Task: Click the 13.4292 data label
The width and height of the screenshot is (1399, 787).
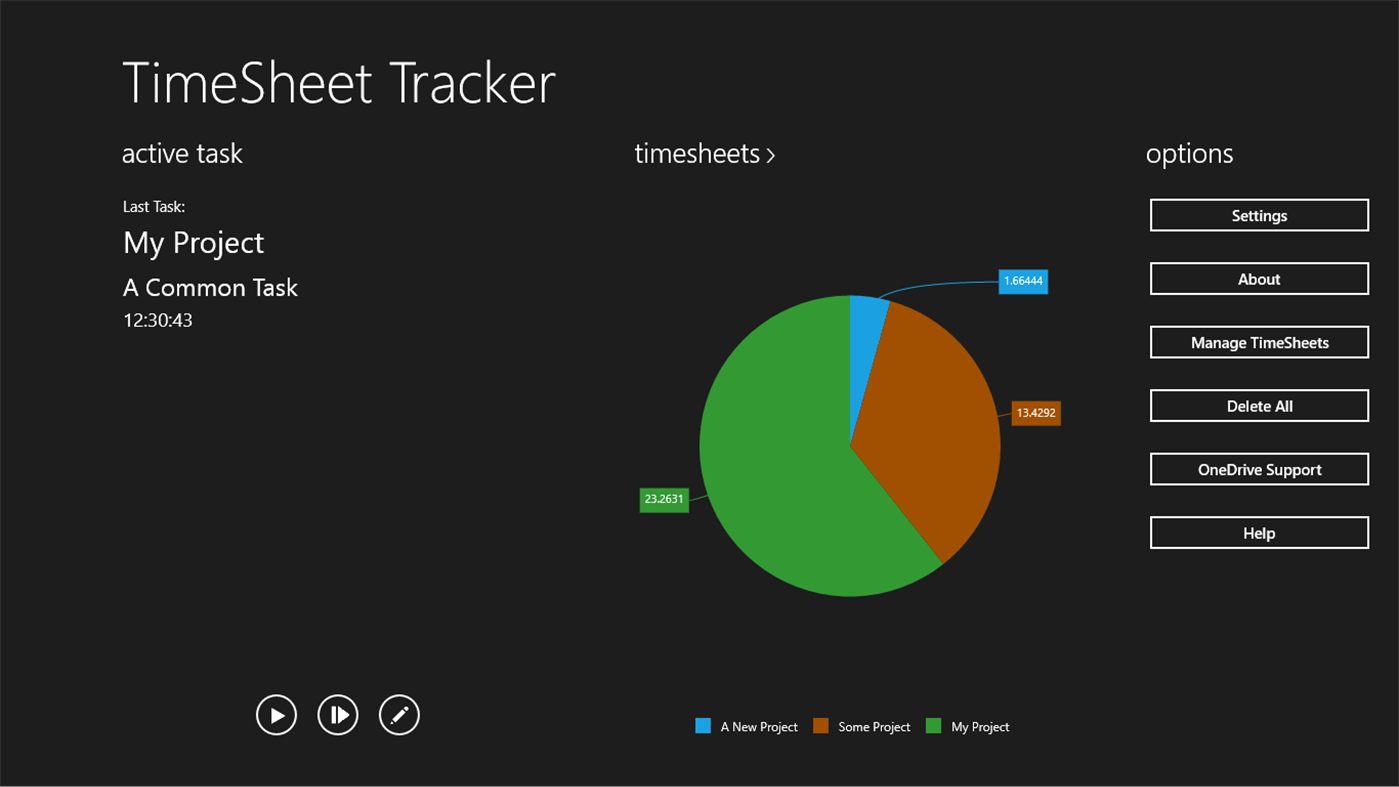Action: [x=1035, y=412]
